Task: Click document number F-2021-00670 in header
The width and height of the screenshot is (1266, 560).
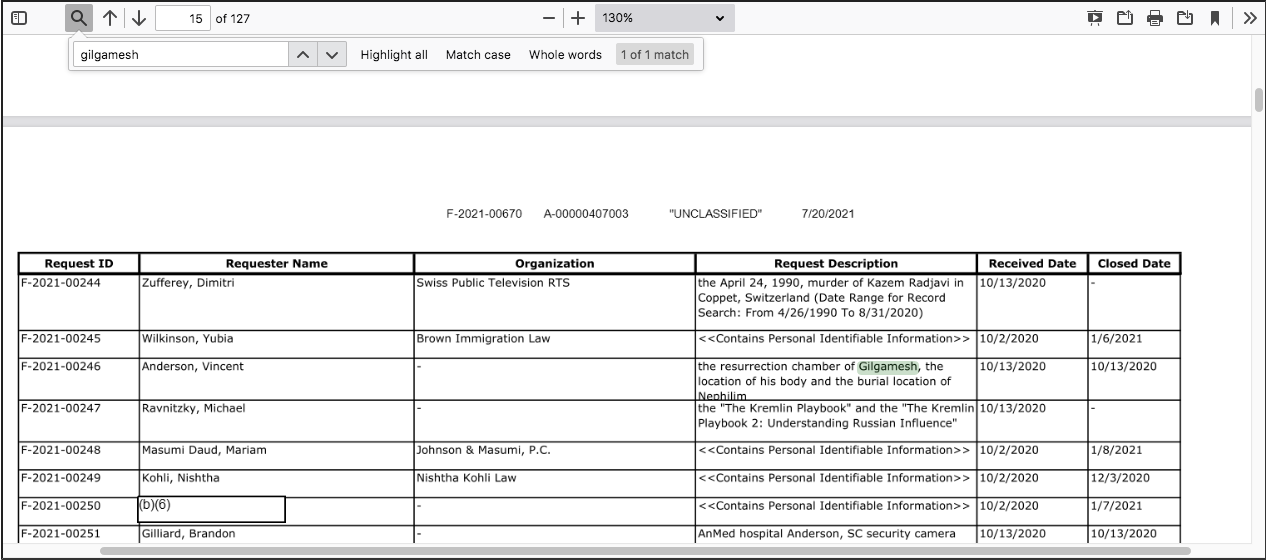Action: pyautogui.click(x=484, y=214)
